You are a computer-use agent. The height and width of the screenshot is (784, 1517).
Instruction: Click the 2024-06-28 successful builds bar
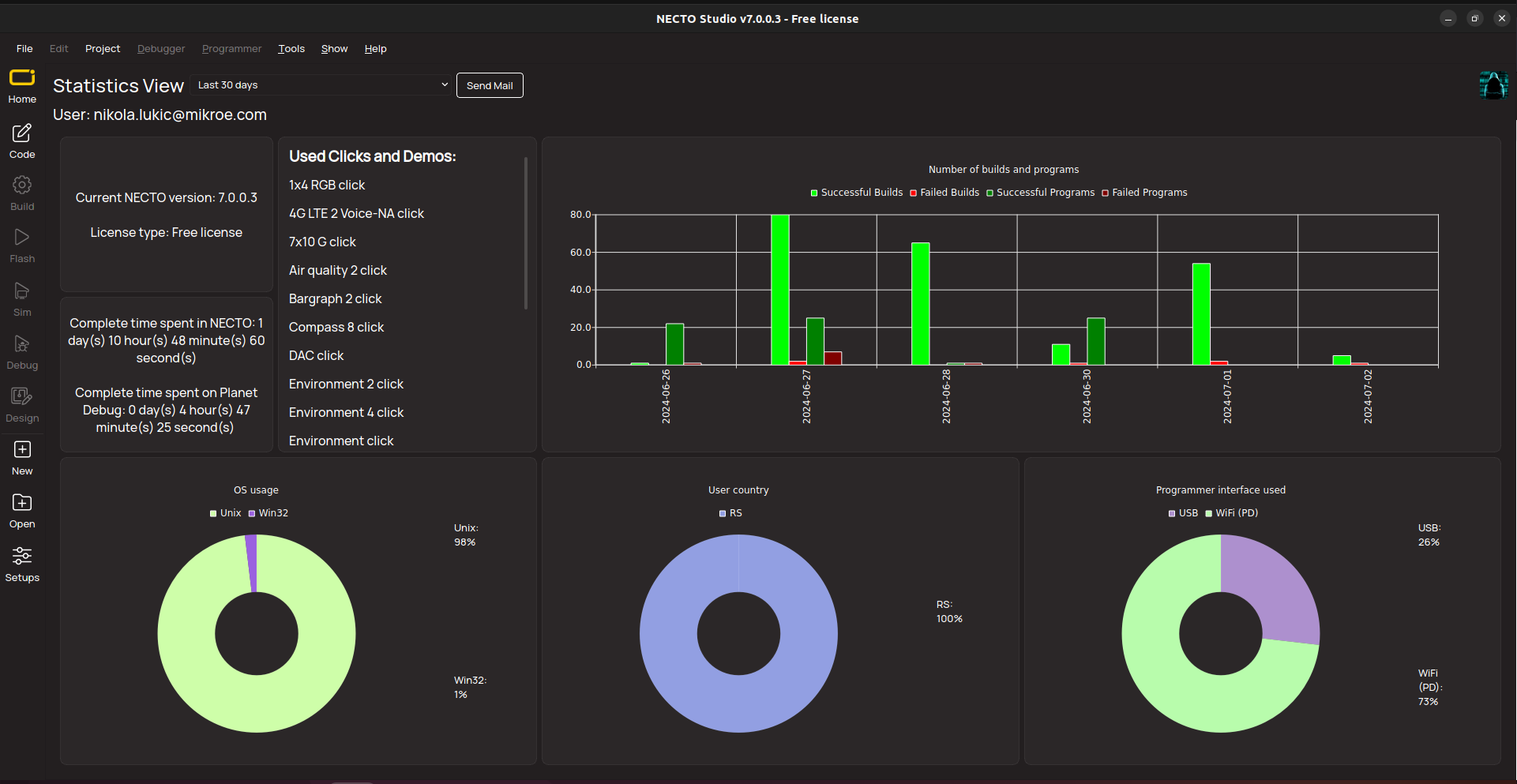point(921,304)
